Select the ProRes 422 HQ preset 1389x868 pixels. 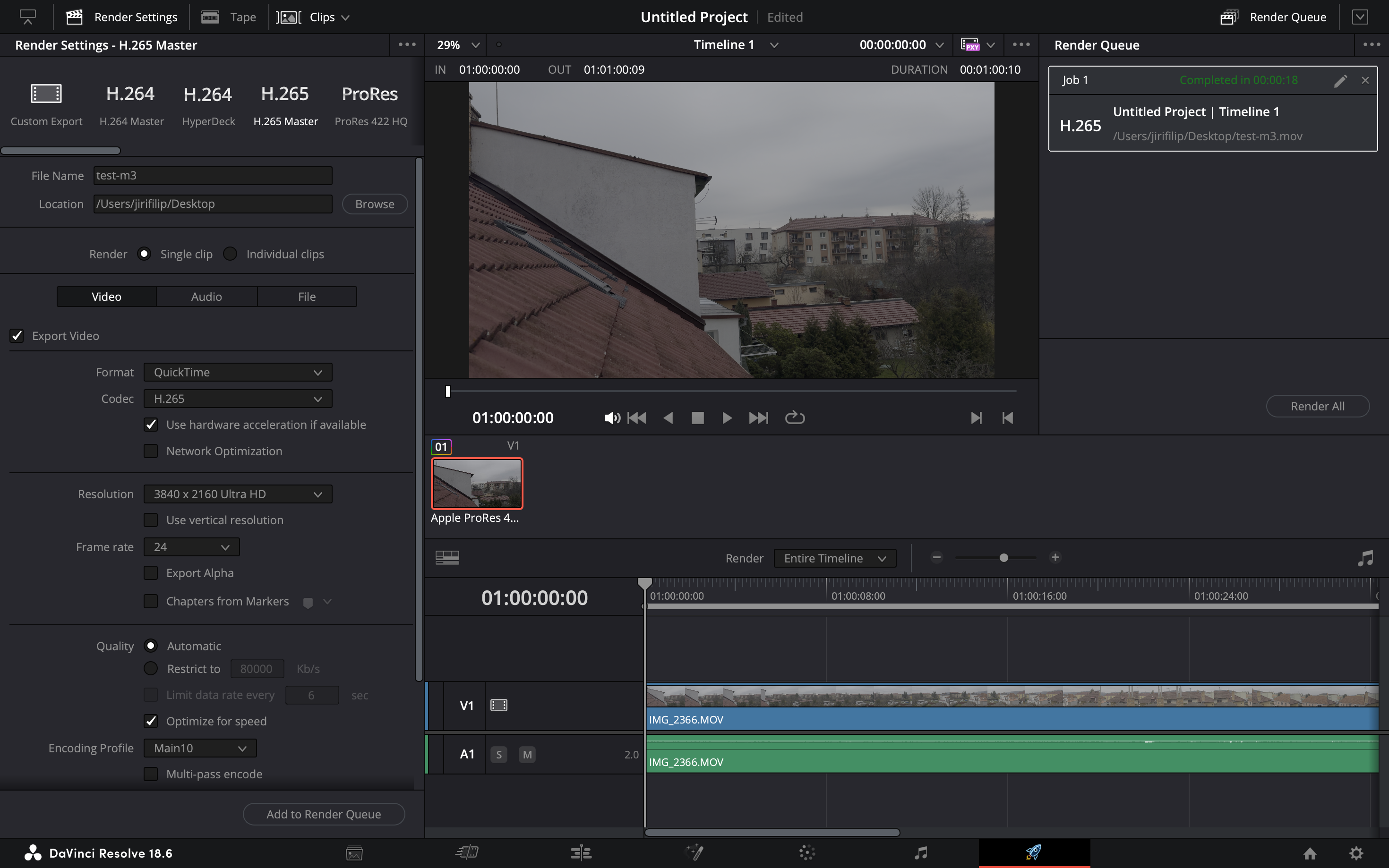[370, 104]
